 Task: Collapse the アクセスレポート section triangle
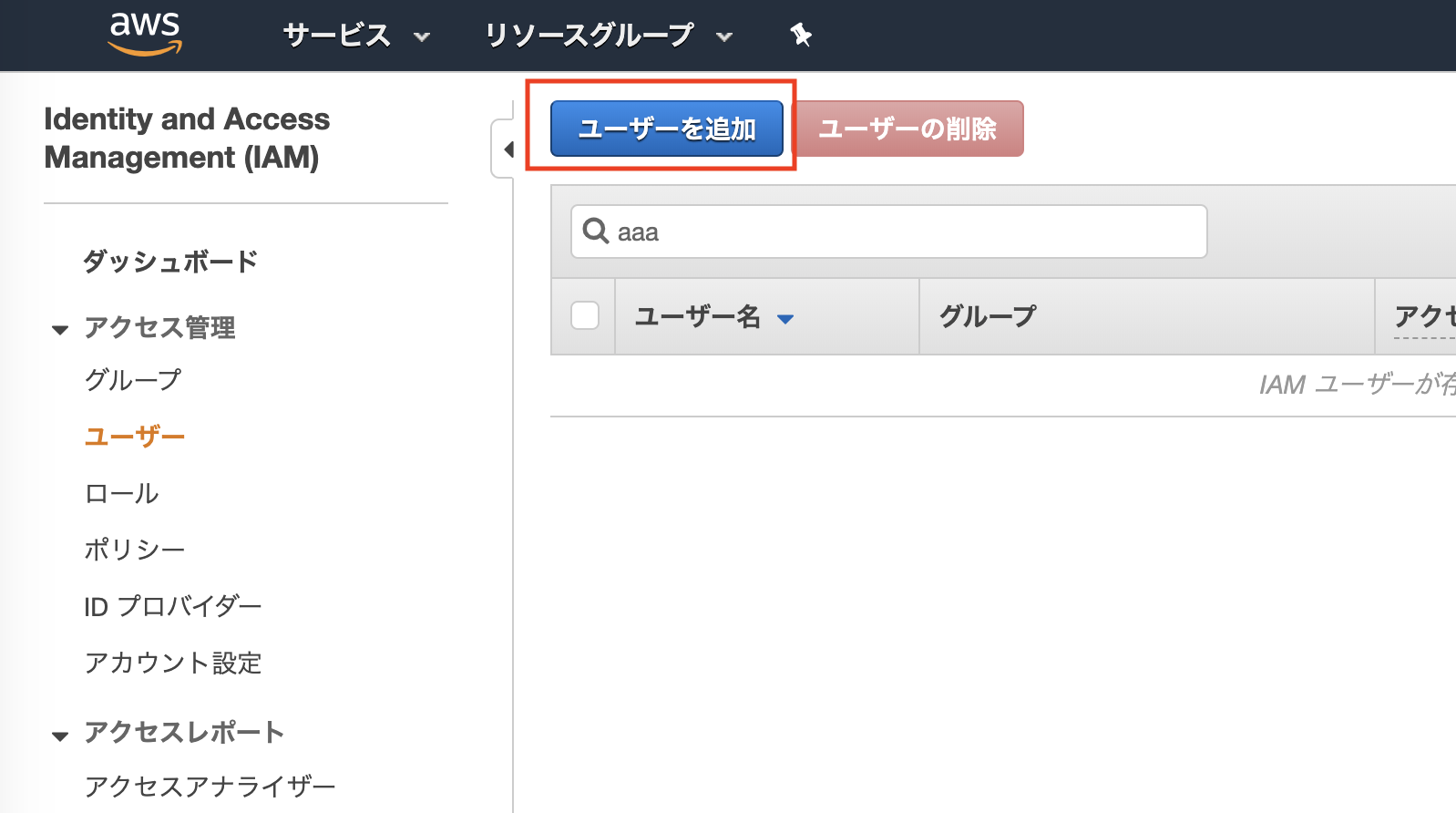[x=60, y=736]
